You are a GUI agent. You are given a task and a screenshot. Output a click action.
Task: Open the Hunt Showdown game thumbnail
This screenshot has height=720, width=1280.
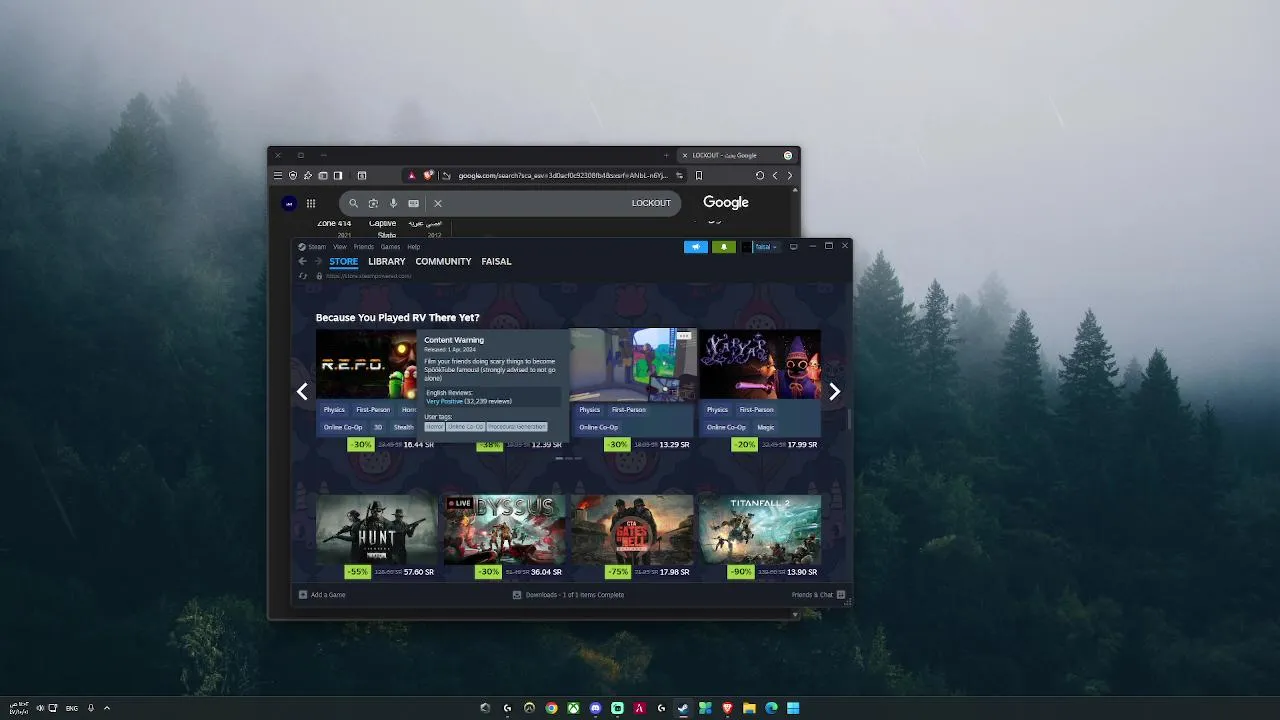(376, 529)
